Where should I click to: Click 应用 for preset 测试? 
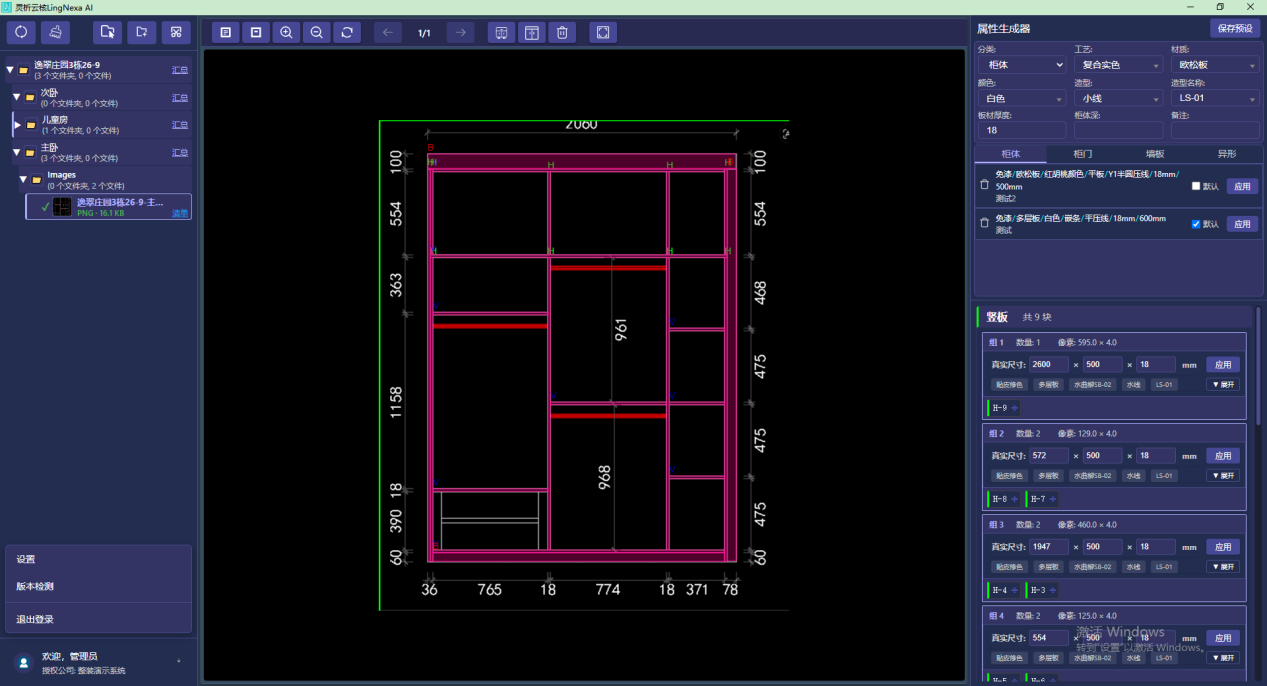[1242, 224]
